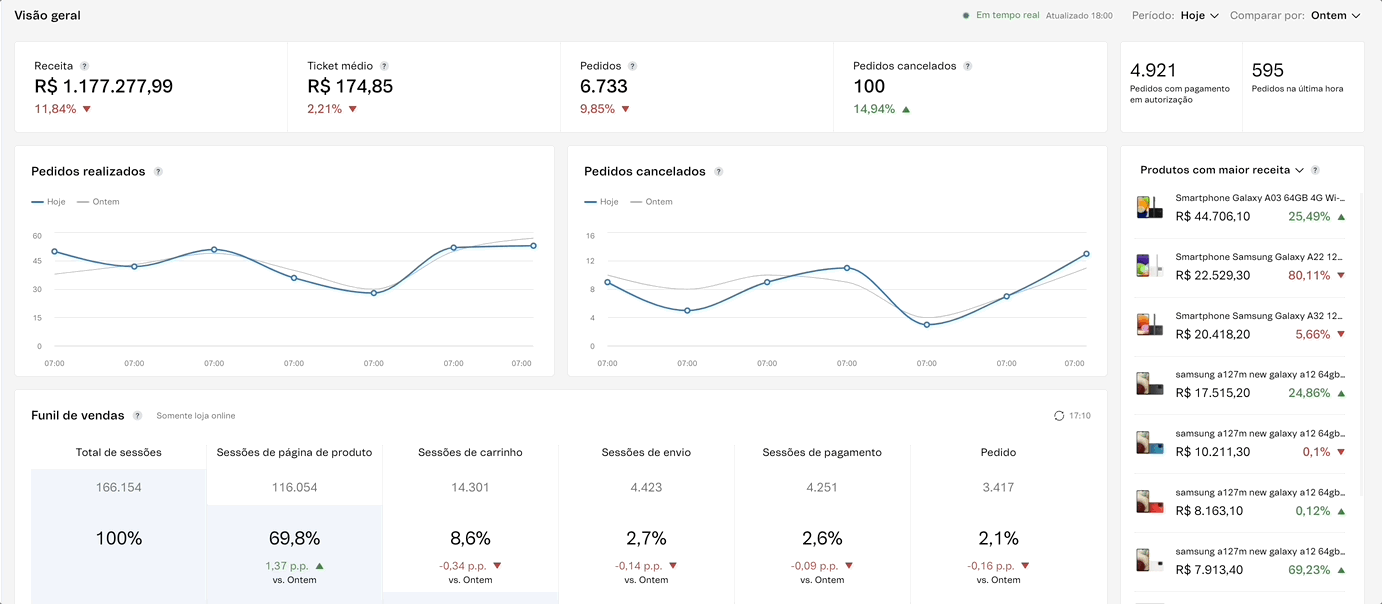This screenshot has width=1382, height=604.
Task: Click the last data point on Pedidos cancelados chart
Action: click(x=1086, y=254)
